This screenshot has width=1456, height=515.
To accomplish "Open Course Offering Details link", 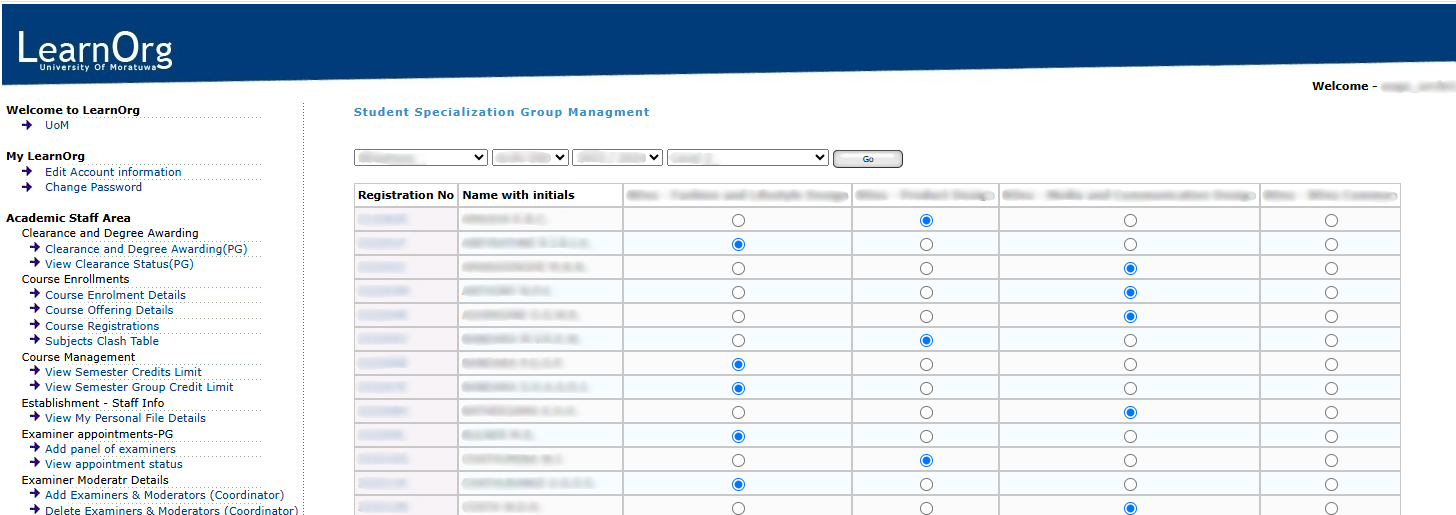I will click(109, 310).
